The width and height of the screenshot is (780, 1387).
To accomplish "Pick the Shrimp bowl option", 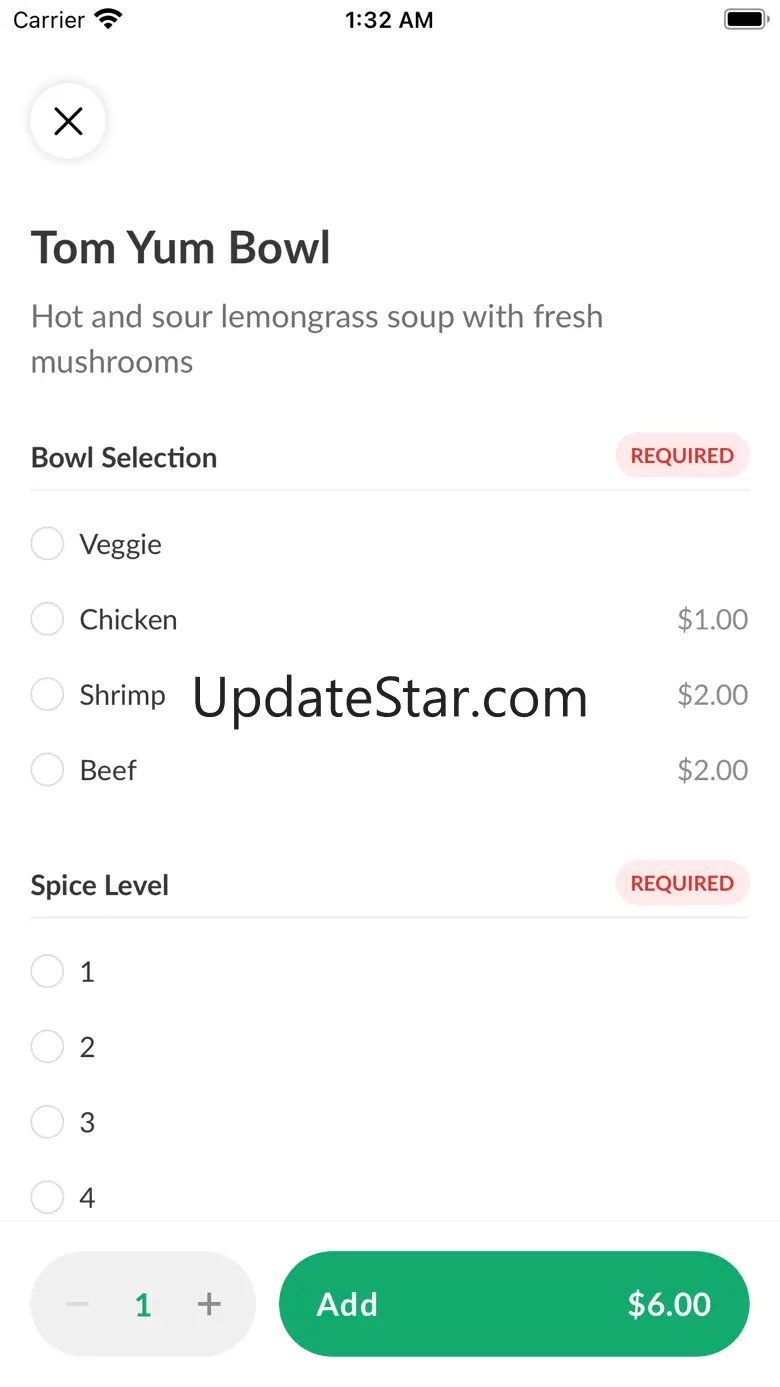I will point(47,695).
